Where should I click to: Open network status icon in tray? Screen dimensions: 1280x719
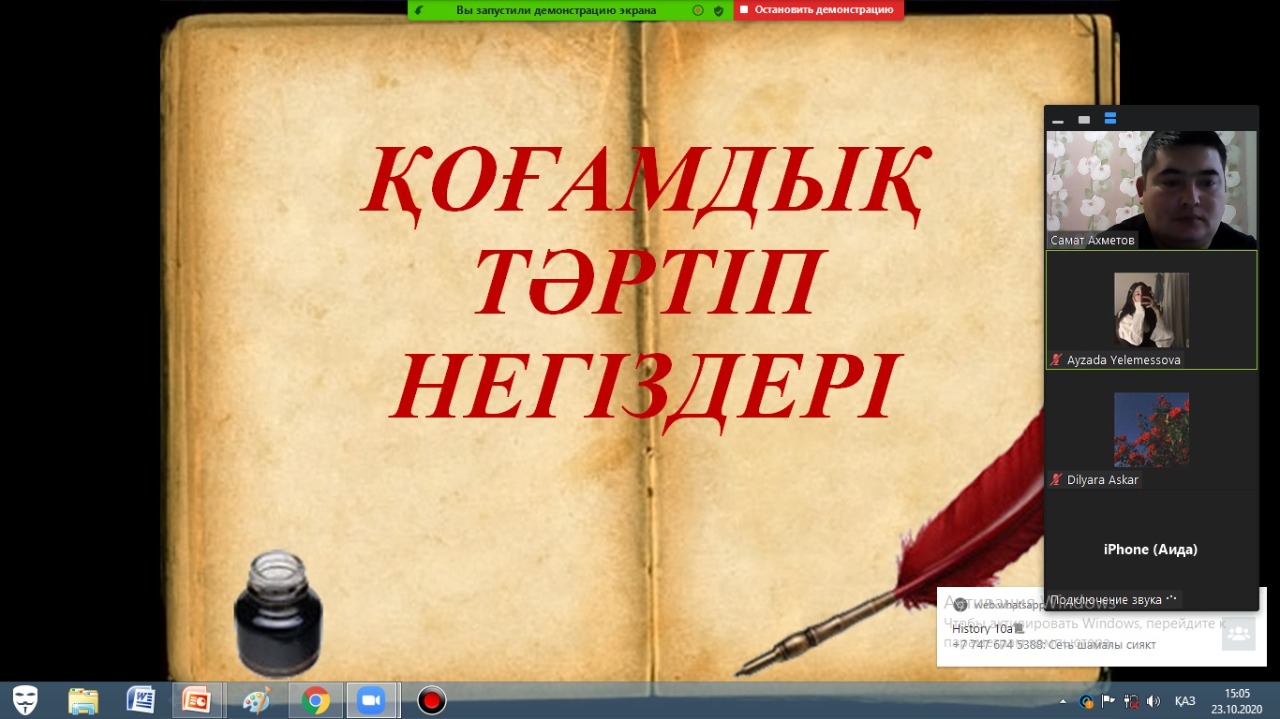1132,701
